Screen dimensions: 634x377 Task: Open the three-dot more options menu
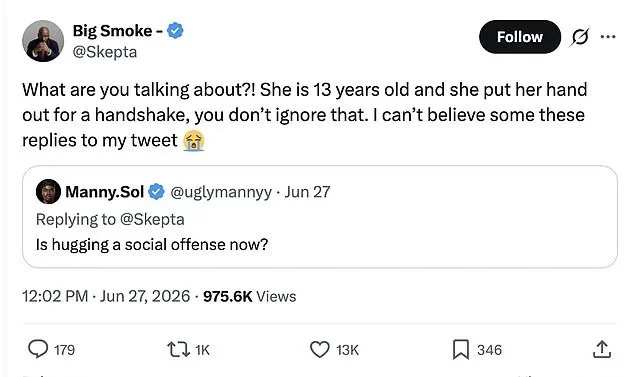[608, 37]
